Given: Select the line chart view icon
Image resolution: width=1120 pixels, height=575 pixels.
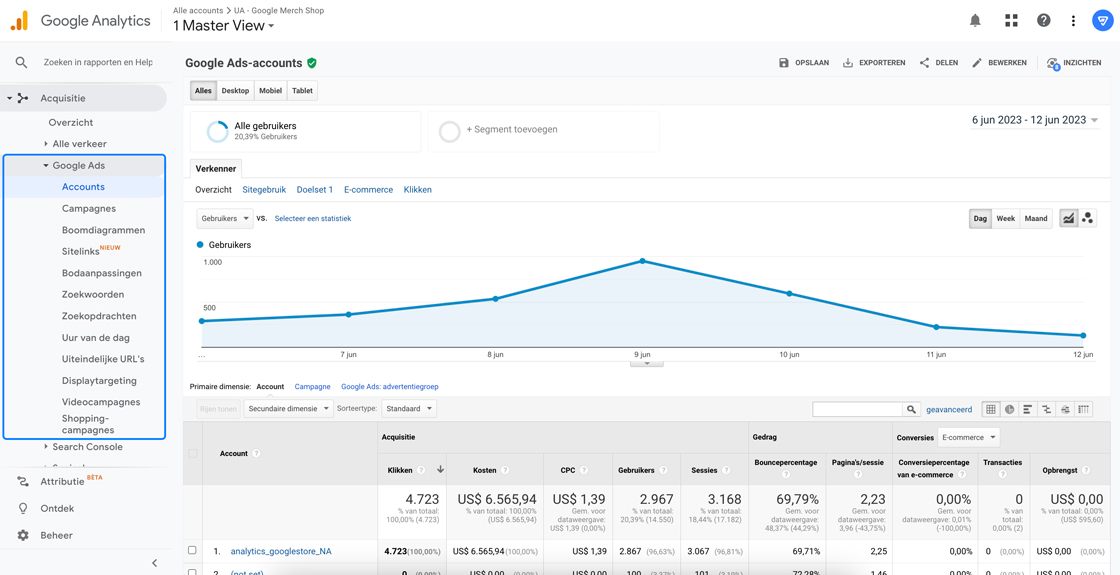Looking at the screenshot, I should coord(1069,219).
